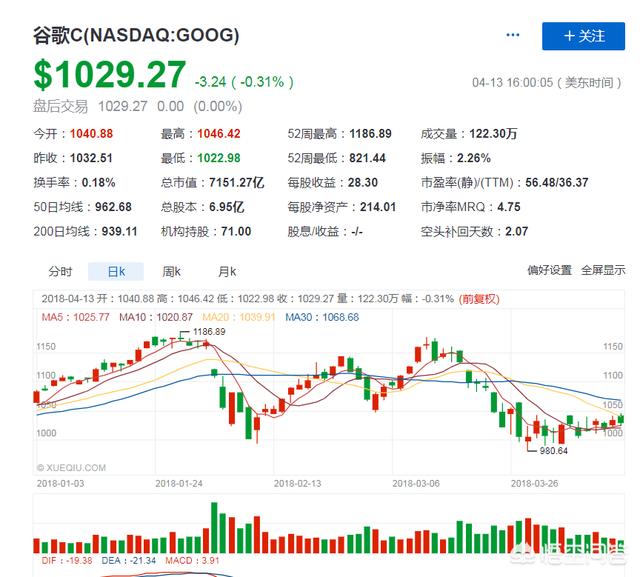Click the 总股本 value 6.95亿

click(x=227, y=207)
